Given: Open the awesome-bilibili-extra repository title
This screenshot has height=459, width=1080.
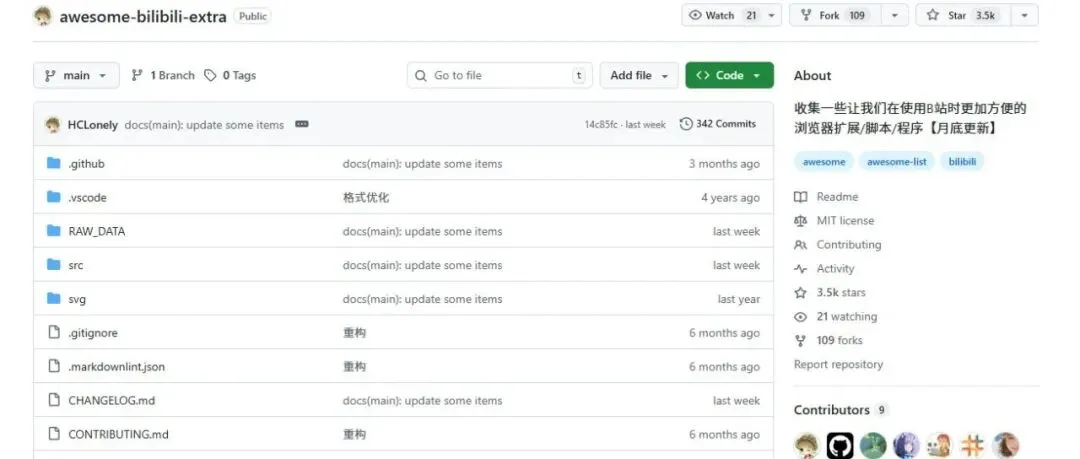Looking at the screenshot, I should click(x=143, y=17).
